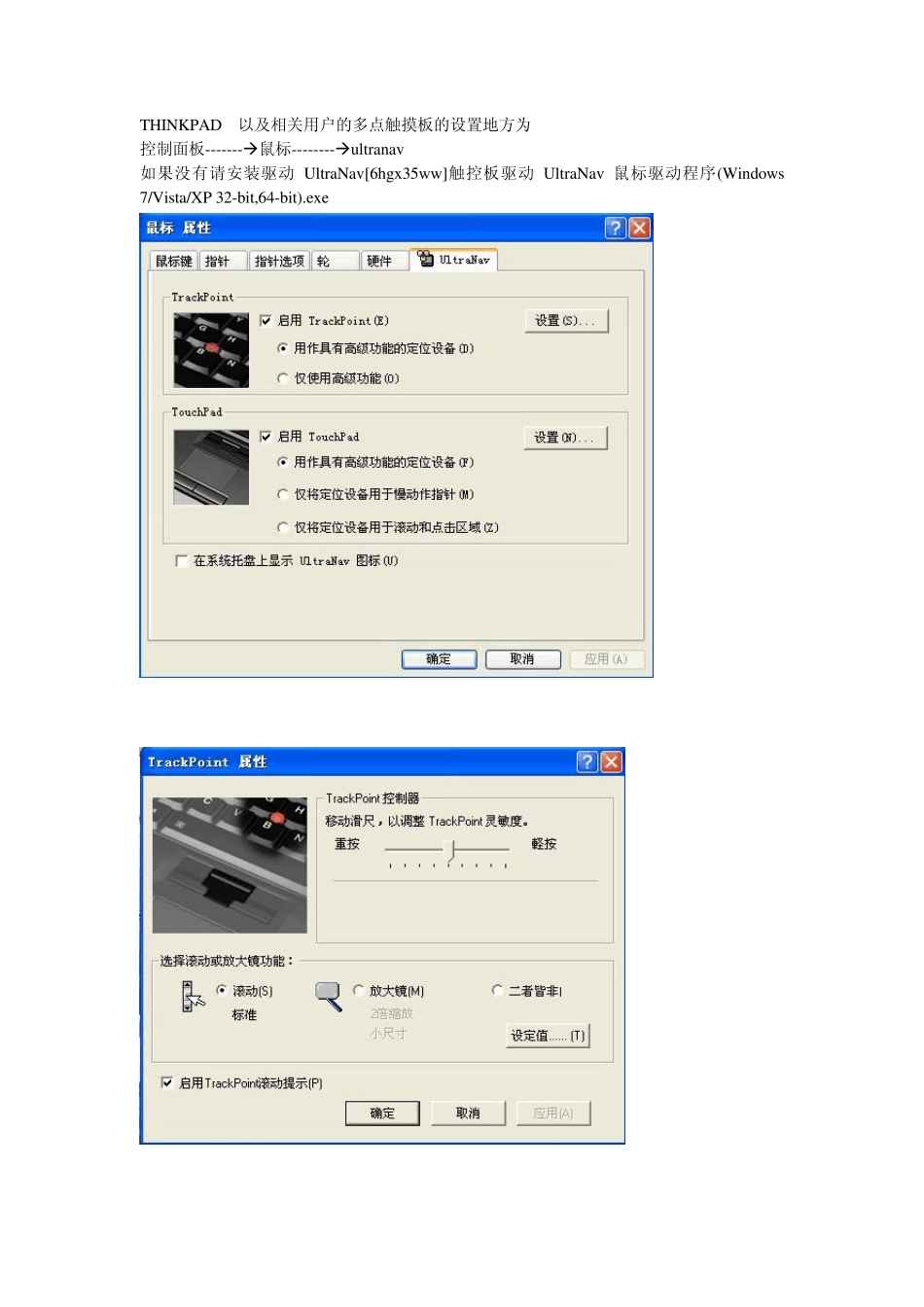Open the 指针选项 tab
The image size is (924, 1307).
coord(279,262)
